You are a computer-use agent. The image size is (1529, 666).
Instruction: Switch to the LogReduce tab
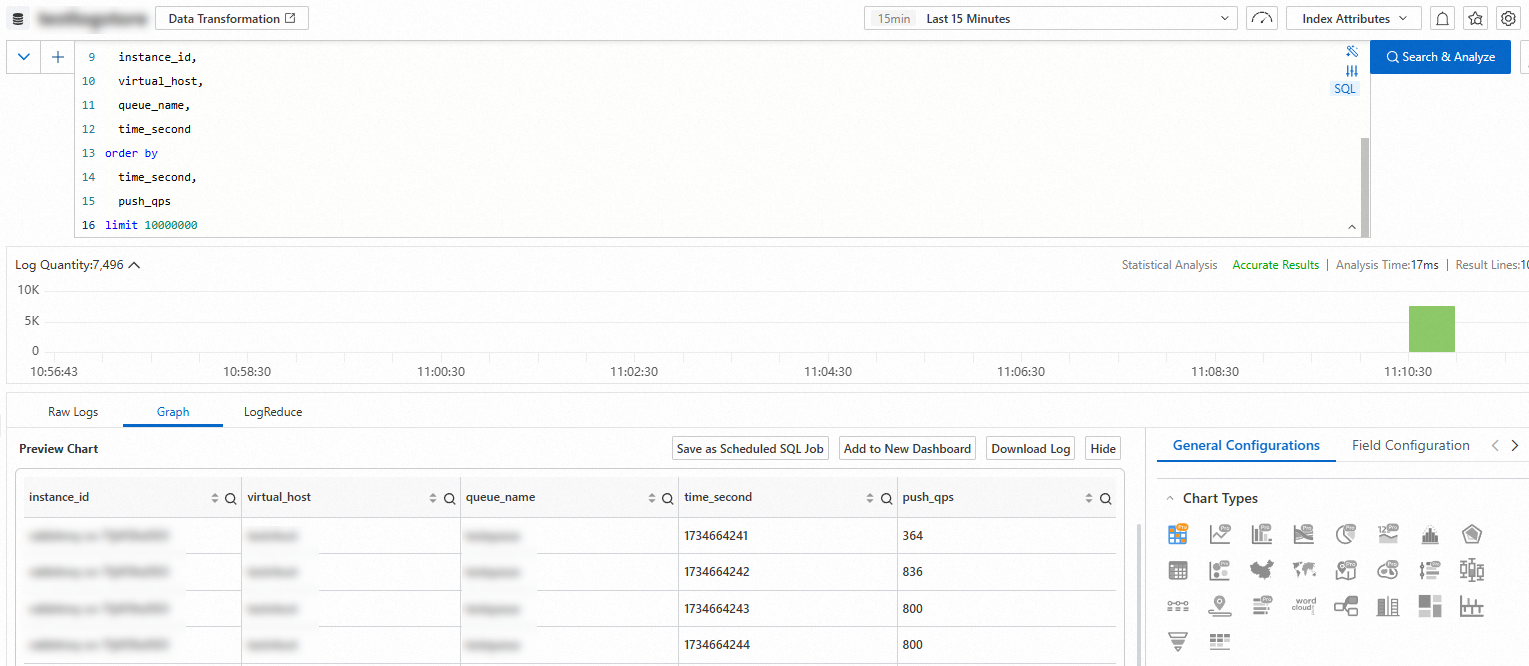273,412
